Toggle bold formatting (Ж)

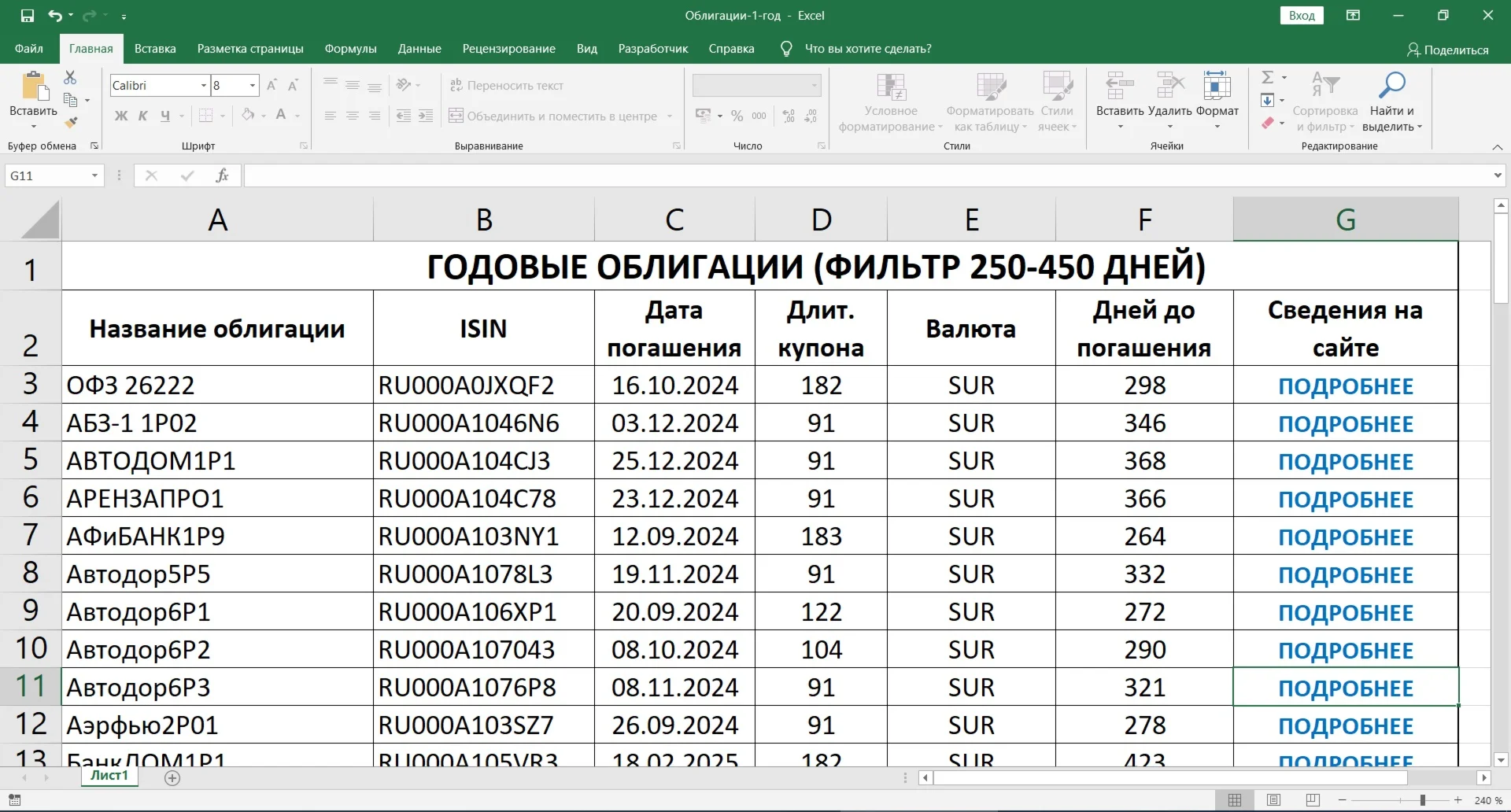120,116
